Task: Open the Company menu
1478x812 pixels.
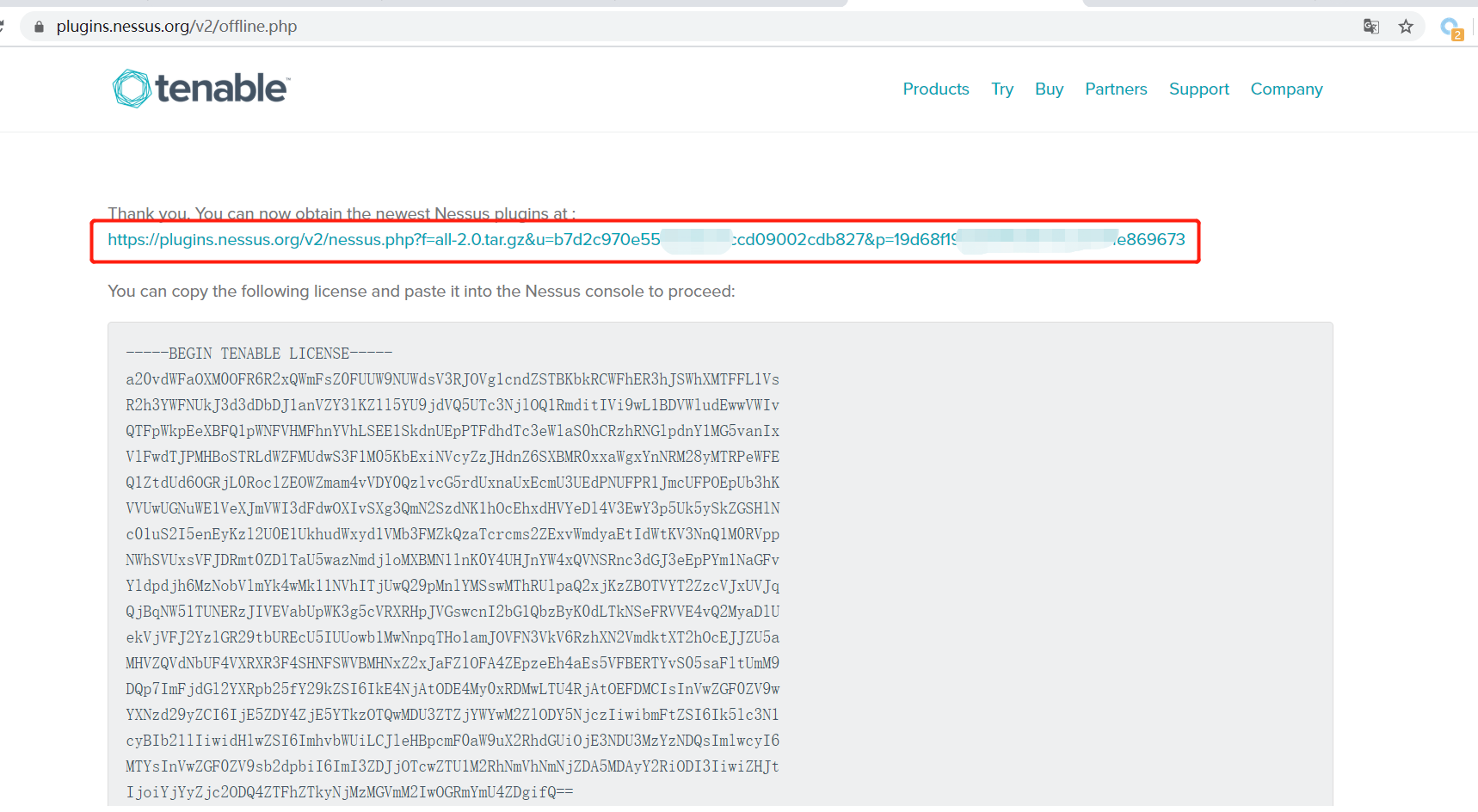Action: pos(1286,89)
